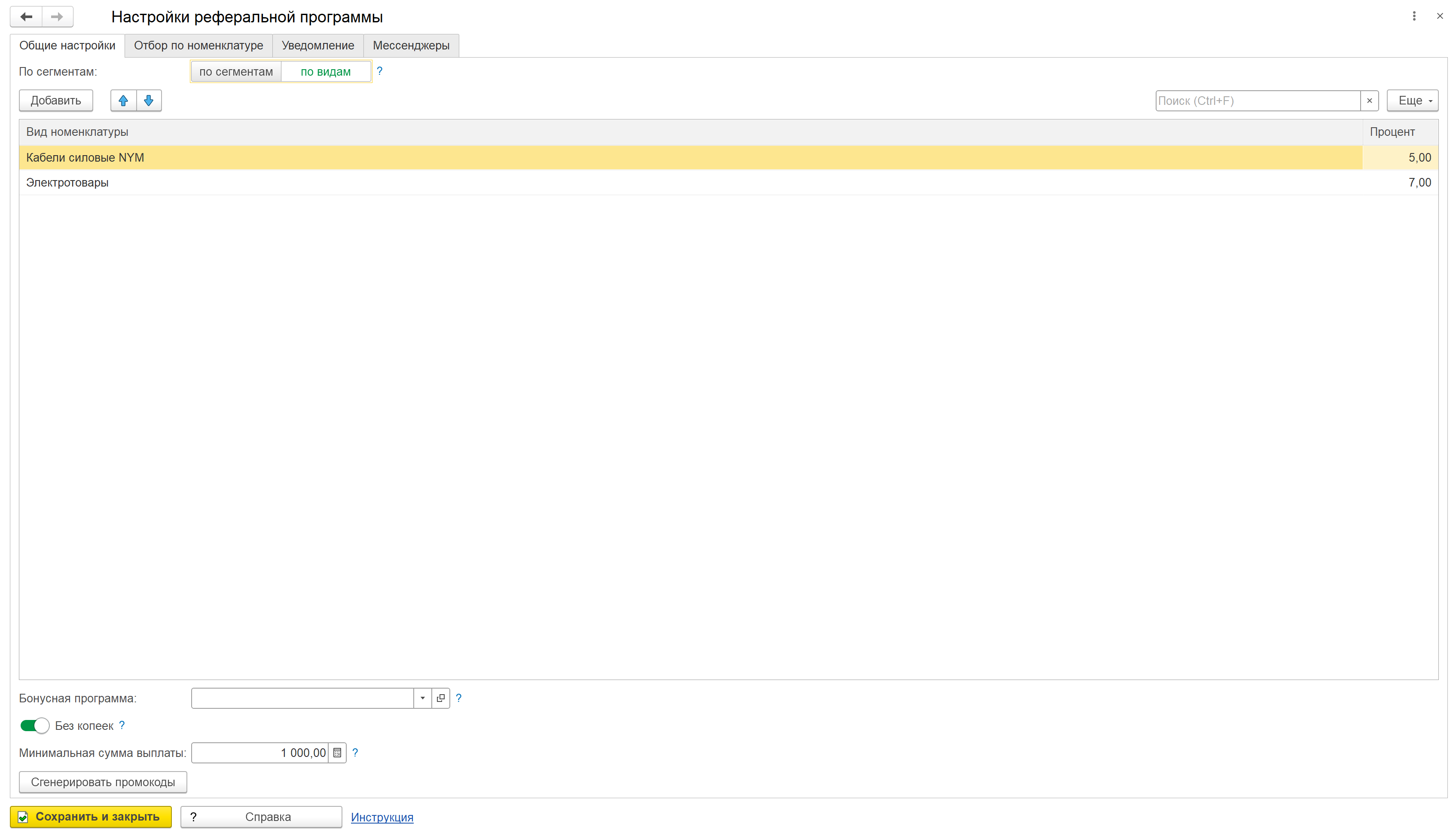This screenshot has height=830, width=1456.
Task: Open the Справка help button
Action: click(261, 816)
